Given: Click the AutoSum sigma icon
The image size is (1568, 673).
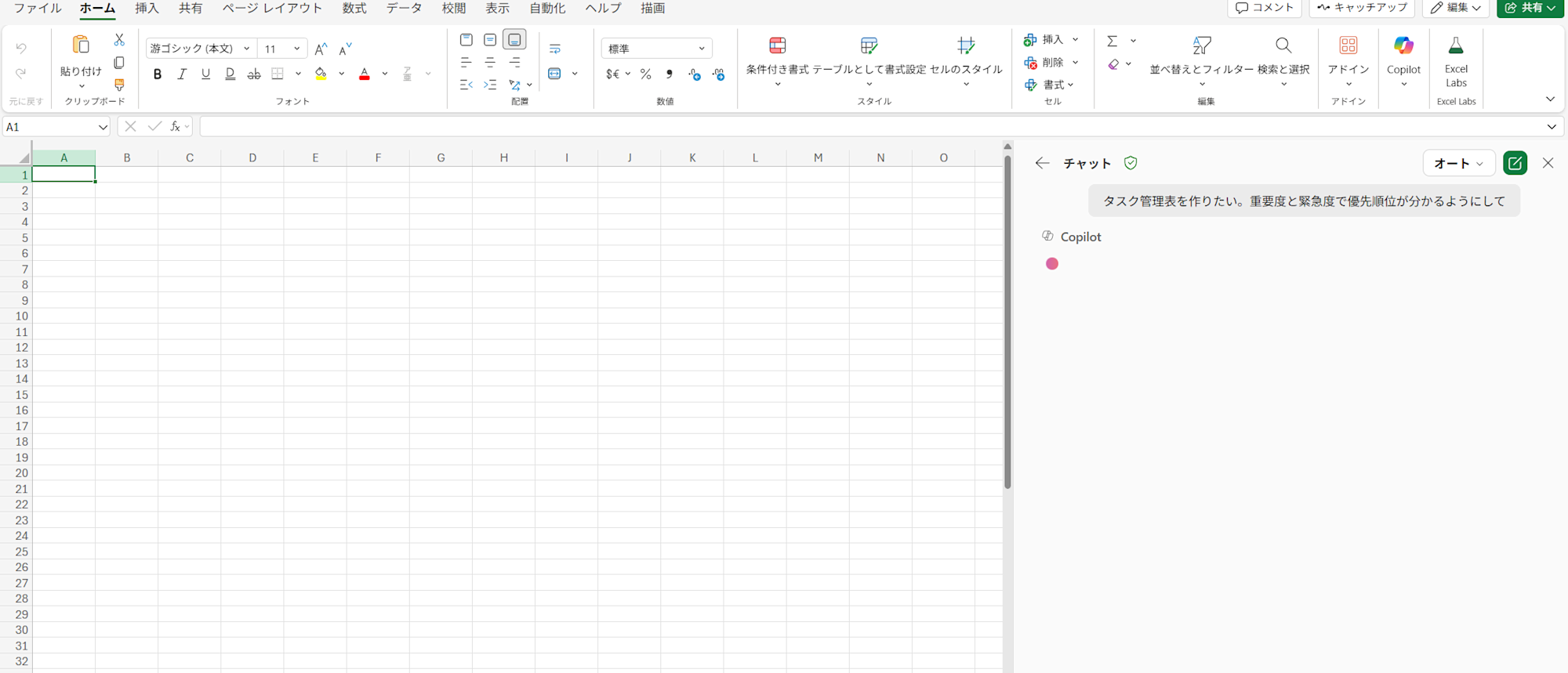Looking at the screenshot, I should click(1112, 41).
